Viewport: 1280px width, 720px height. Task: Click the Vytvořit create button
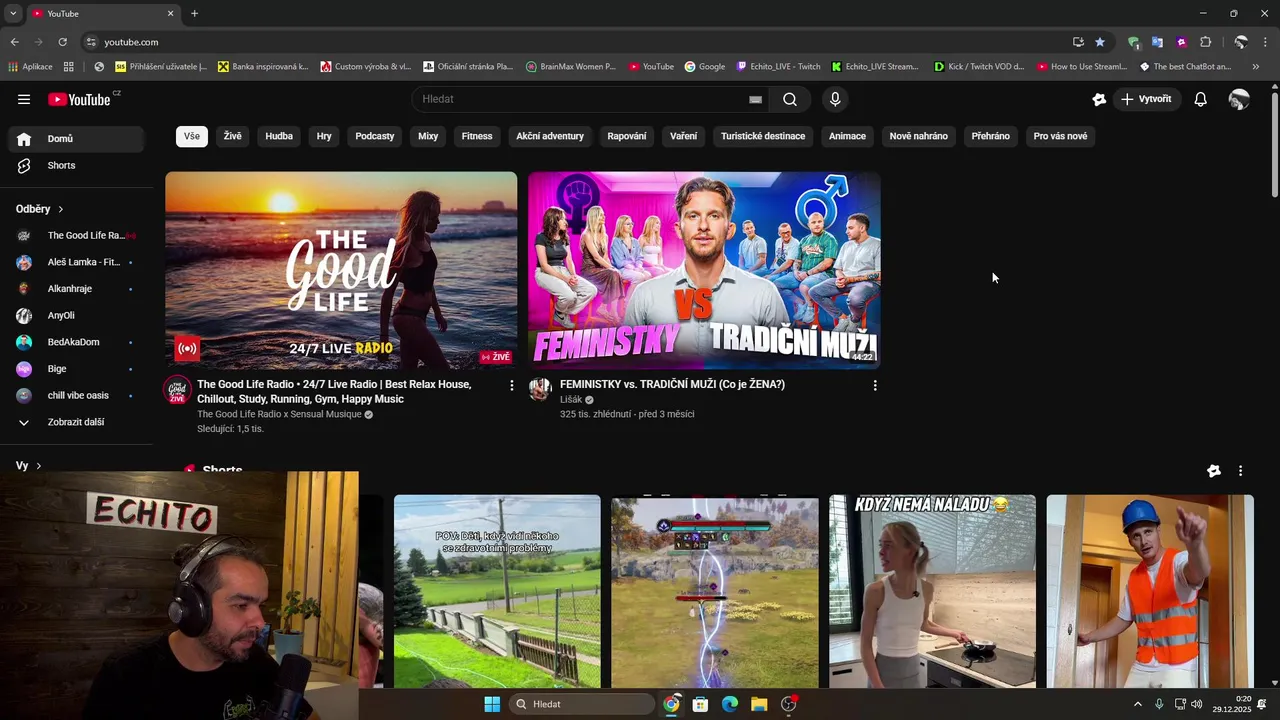[1147, 99]
